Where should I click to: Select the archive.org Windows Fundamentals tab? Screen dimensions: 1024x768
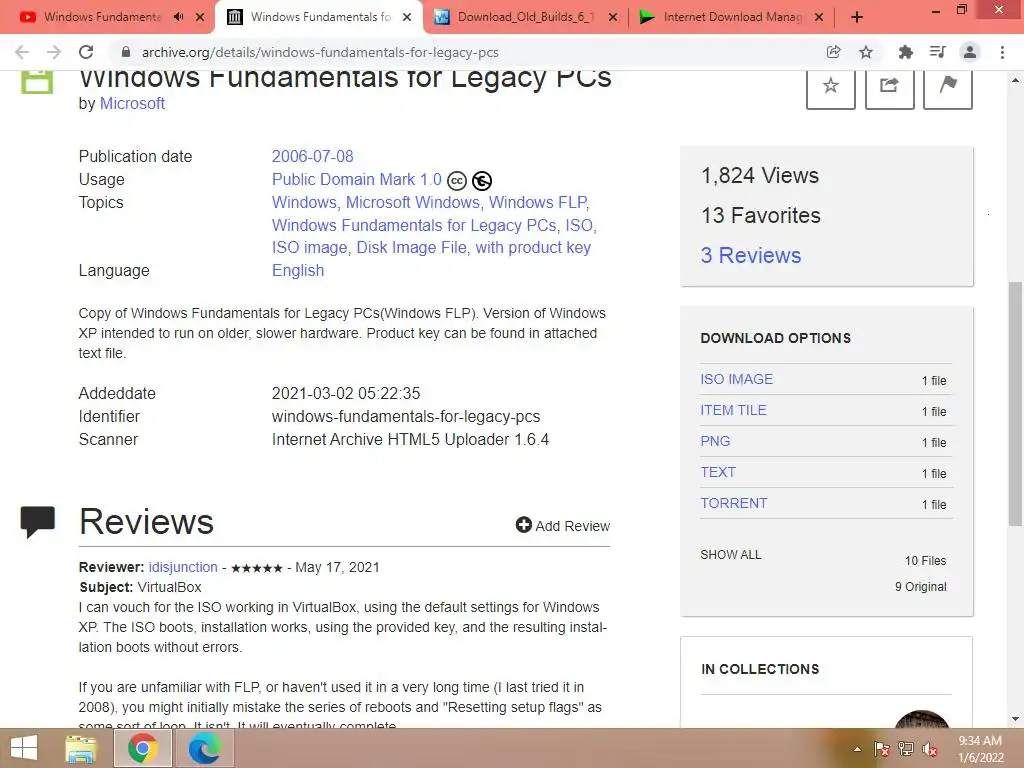pyautogui.click(x=318, y=17)
